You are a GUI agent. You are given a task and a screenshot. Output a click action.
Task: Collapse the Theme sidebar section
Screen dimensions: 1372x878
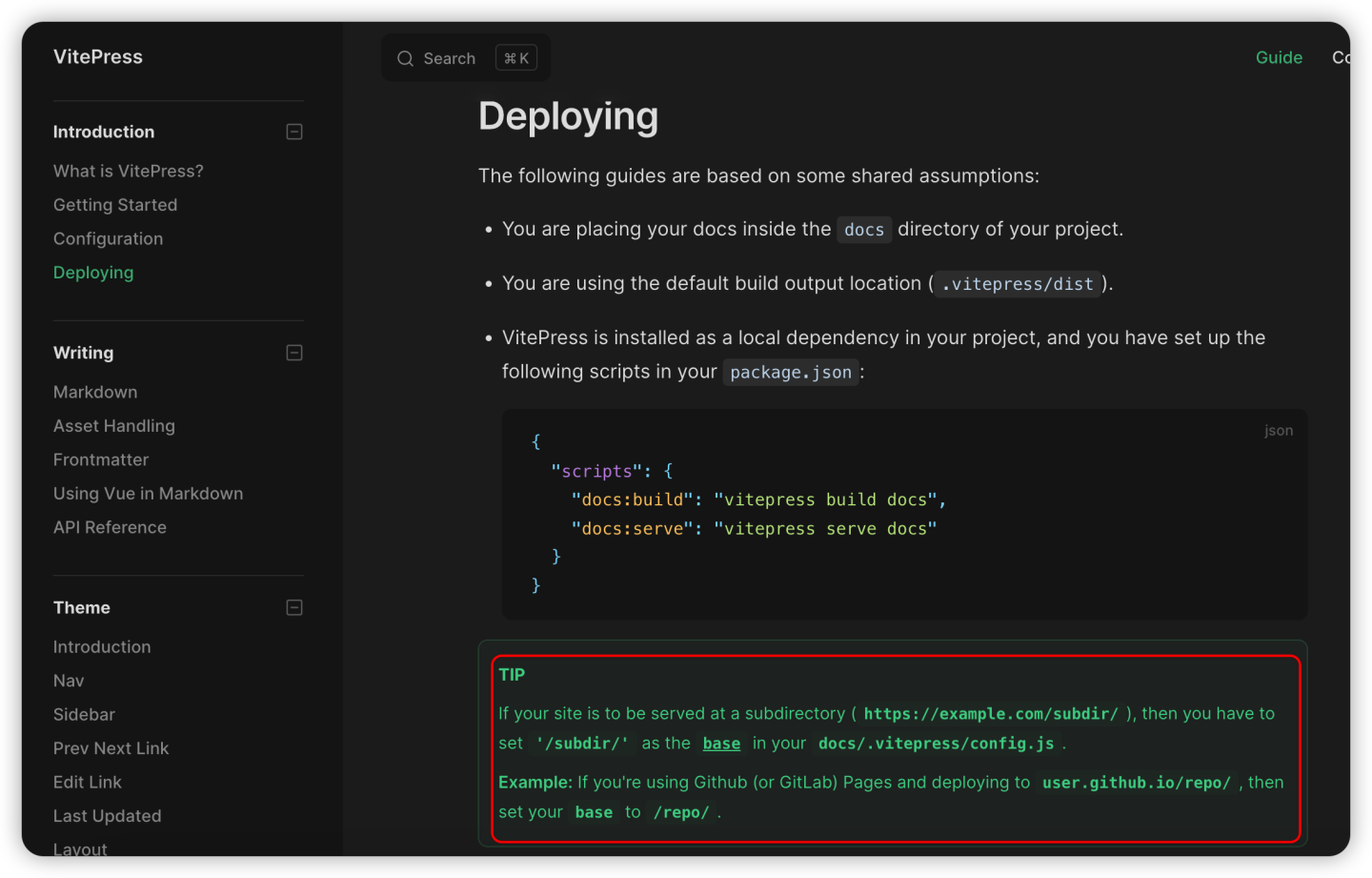pyautogui.click(x=294, y=607)
